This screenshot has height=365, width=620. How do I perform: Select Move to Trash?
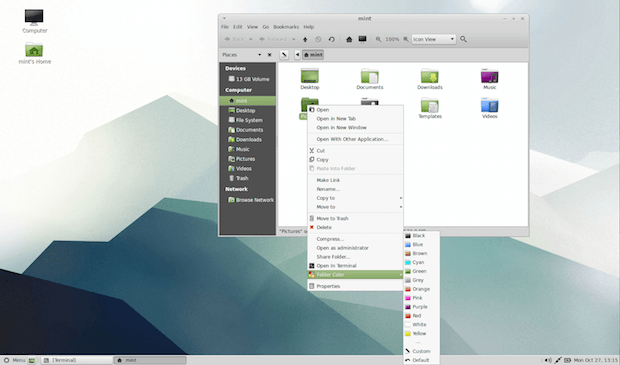355,218
